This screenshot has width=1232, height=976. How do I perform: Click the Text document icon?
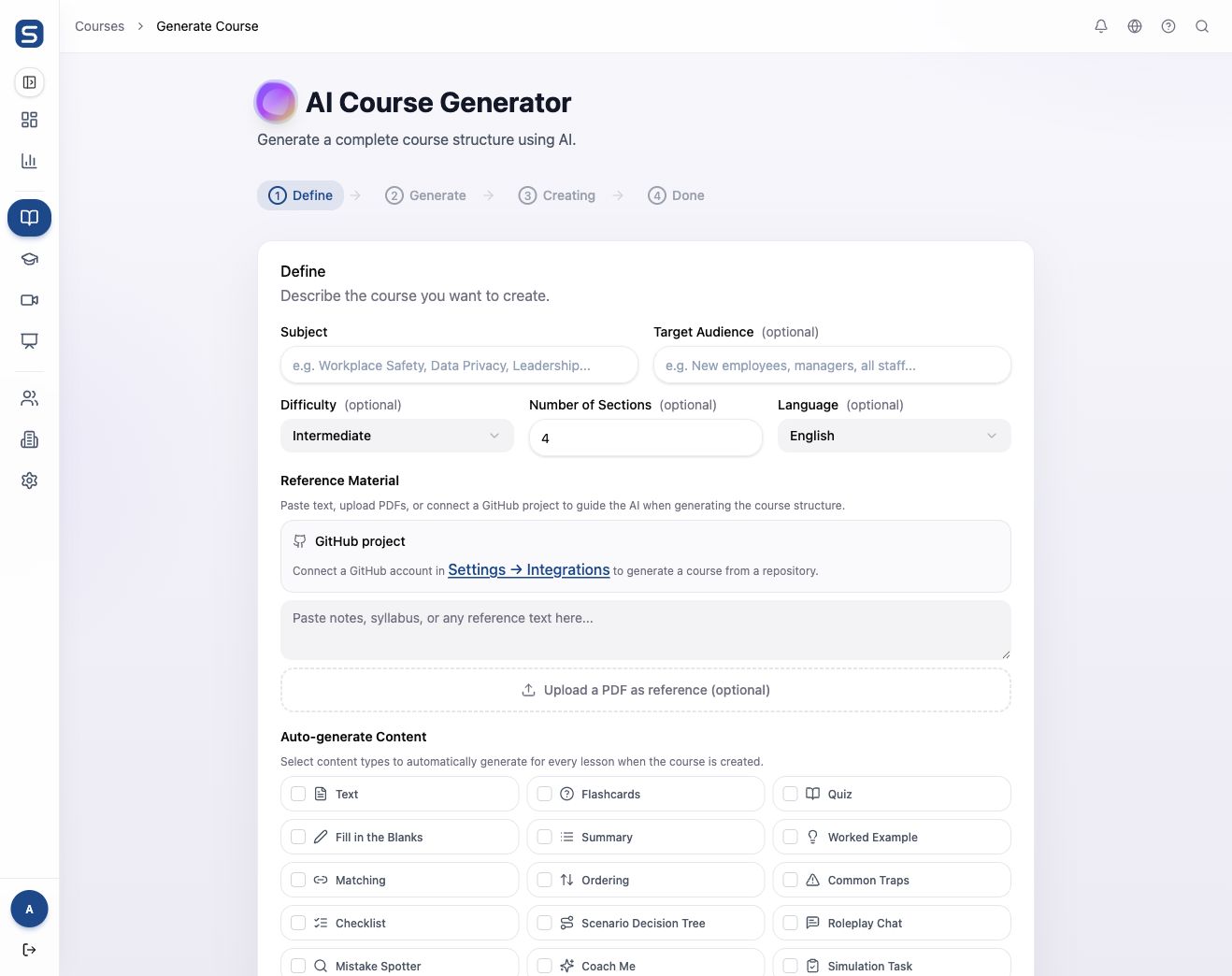tap(321, 794)
